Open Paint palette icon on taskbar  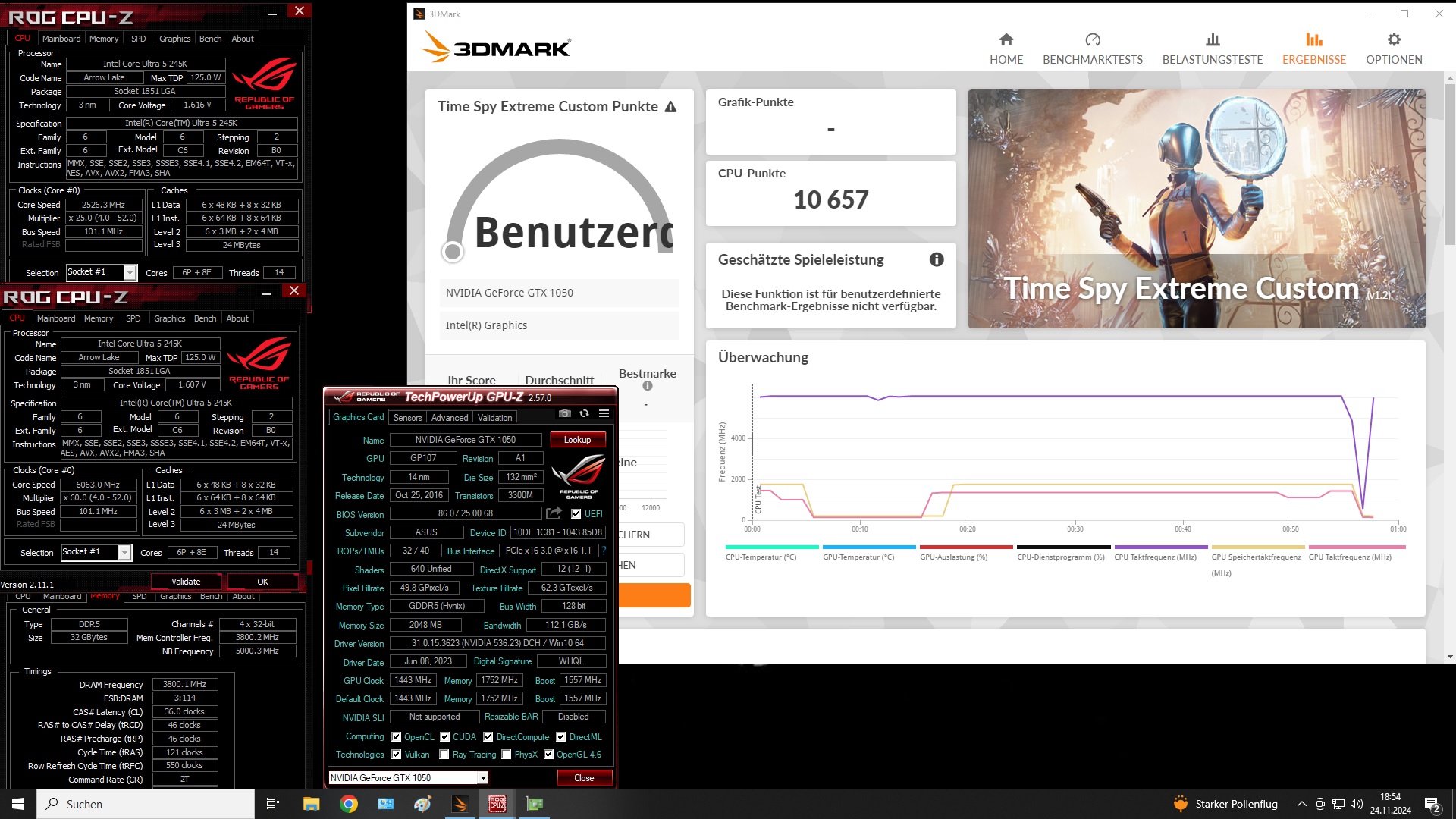[422, 804]
